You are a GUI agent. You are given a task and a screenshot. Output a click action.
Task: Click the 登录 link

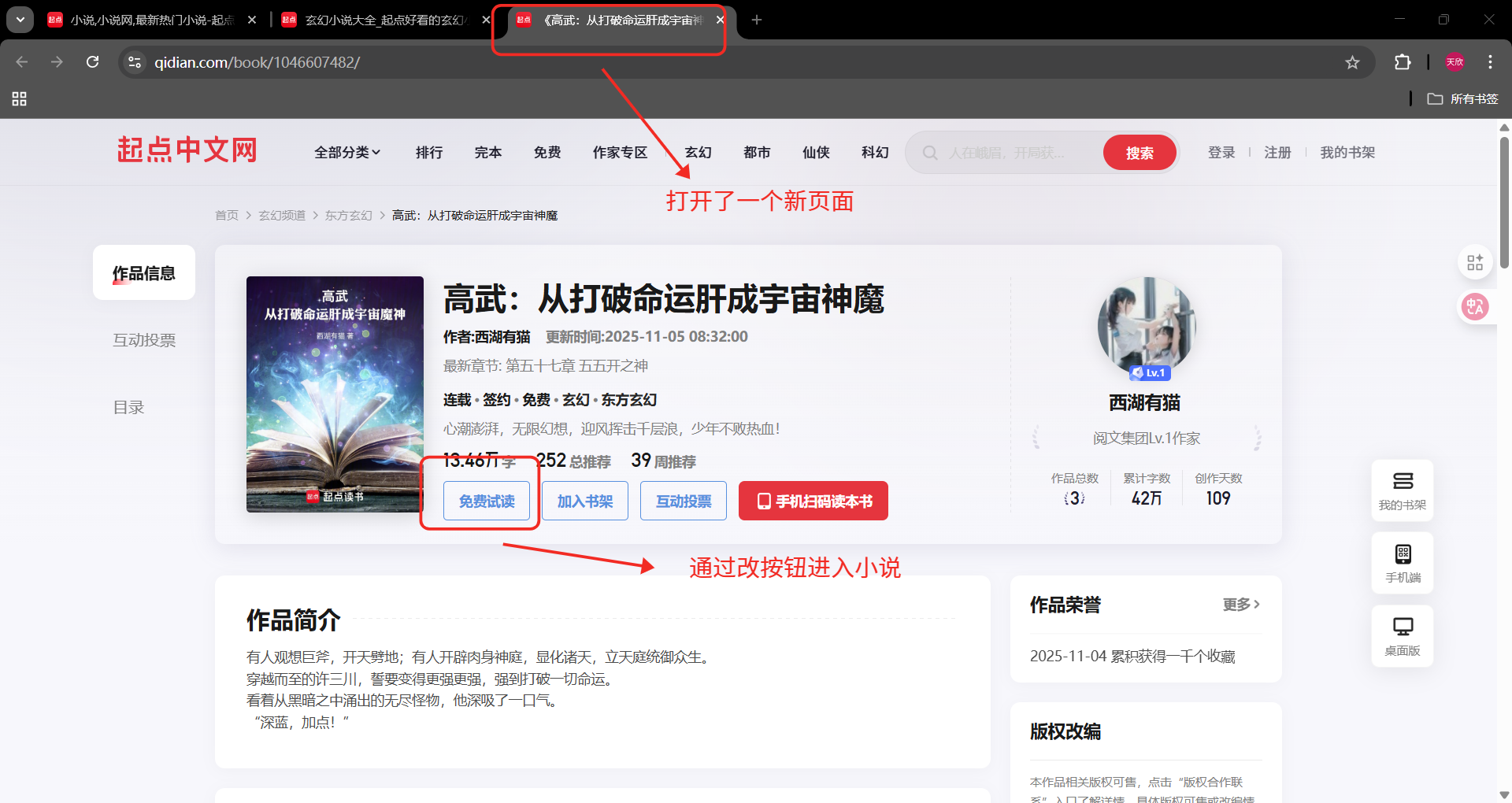1221,153
